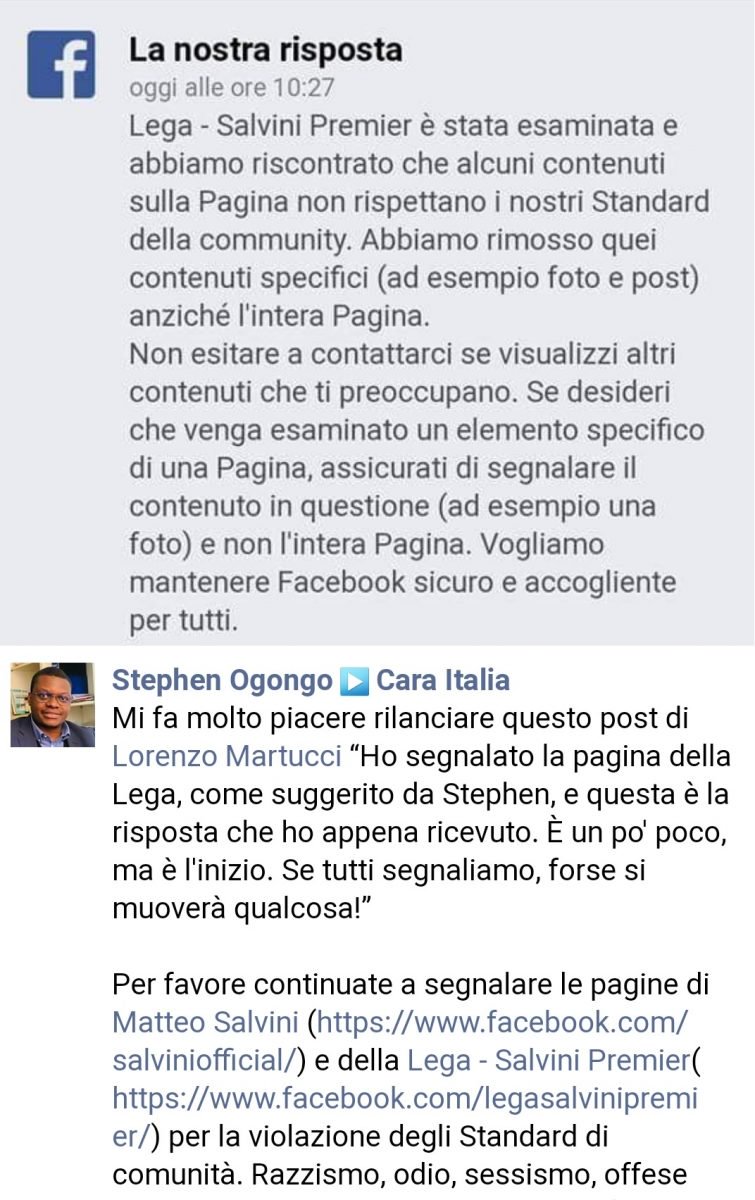755x1200 pixels.
Task: Open the Stephen Ogongo profile name link
Action: pyautogui.click(x=222, y=681)
